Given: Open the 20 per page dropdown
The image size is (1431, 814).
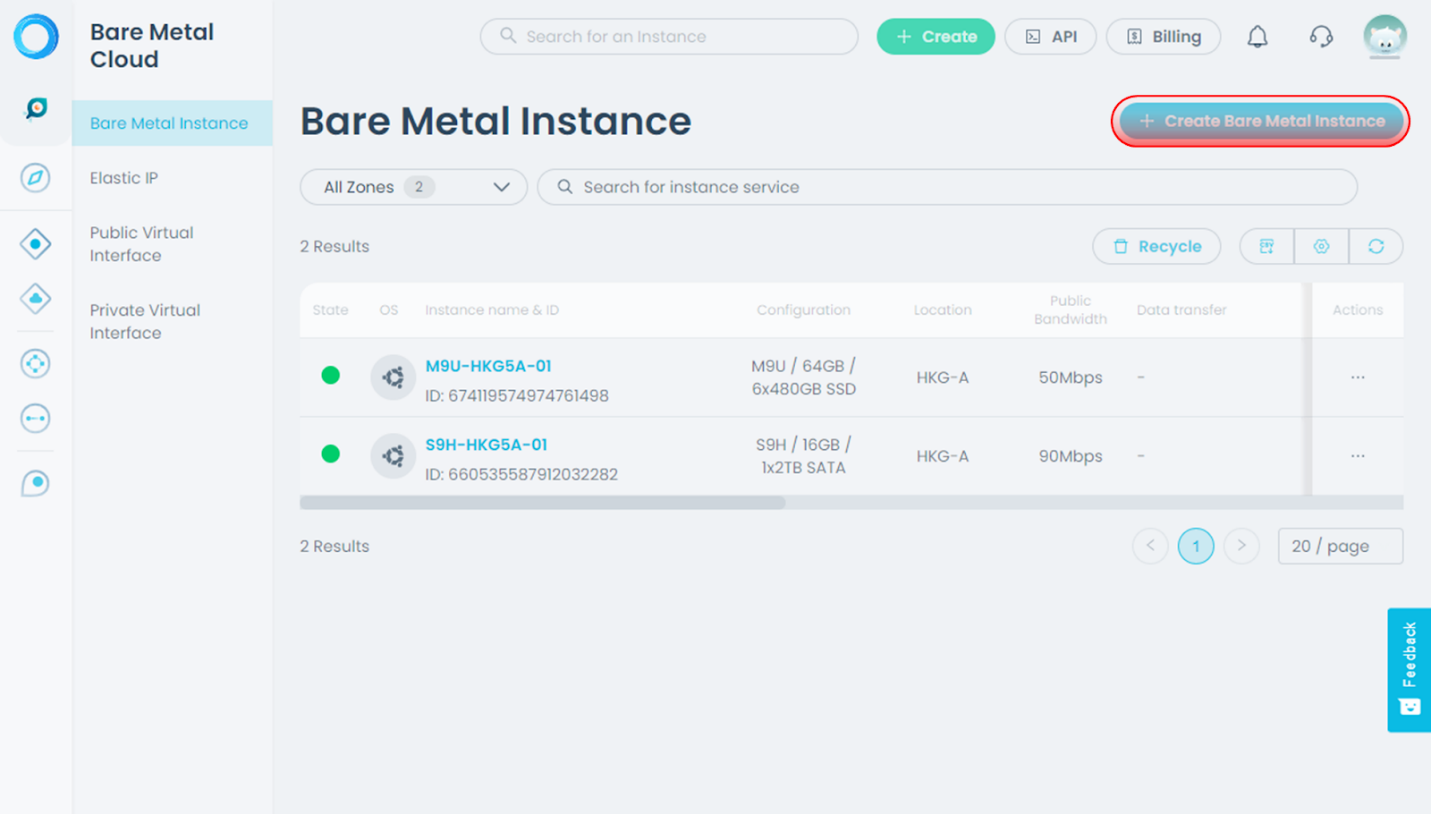Looking at the screenshot, I should point(1340,546).
